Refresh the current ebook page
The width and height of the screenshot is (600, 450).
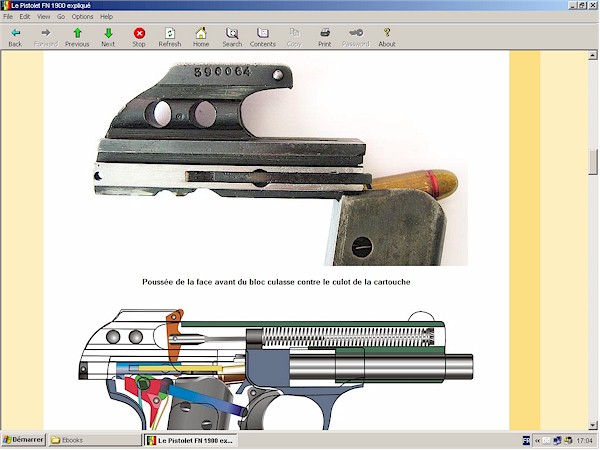(170, 33)
